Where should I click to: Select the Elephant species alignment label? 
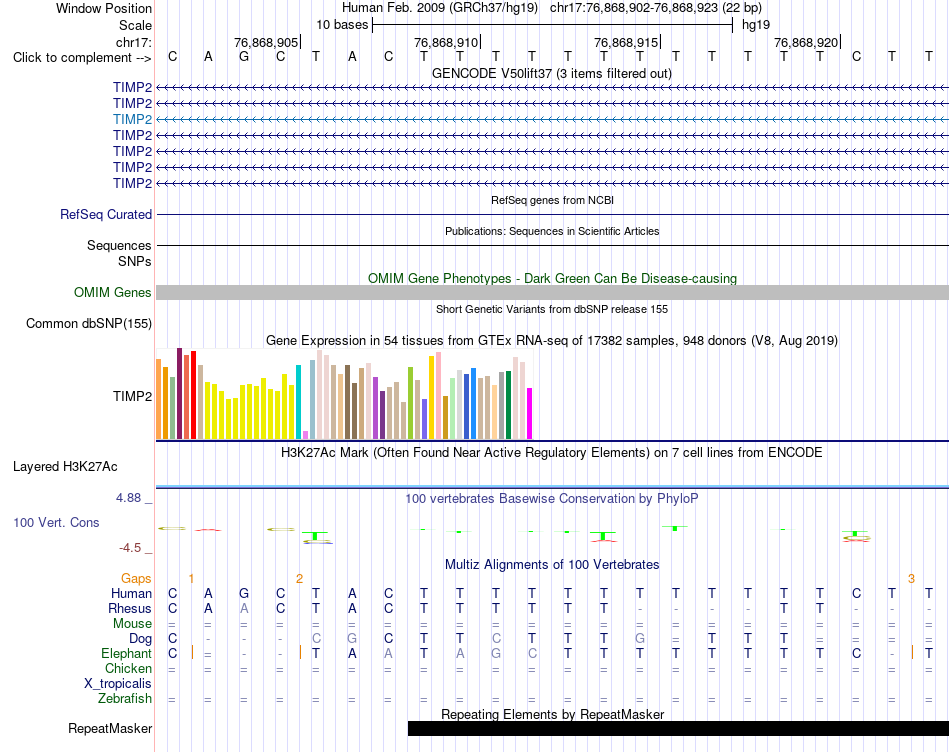(x=127, y=653)
